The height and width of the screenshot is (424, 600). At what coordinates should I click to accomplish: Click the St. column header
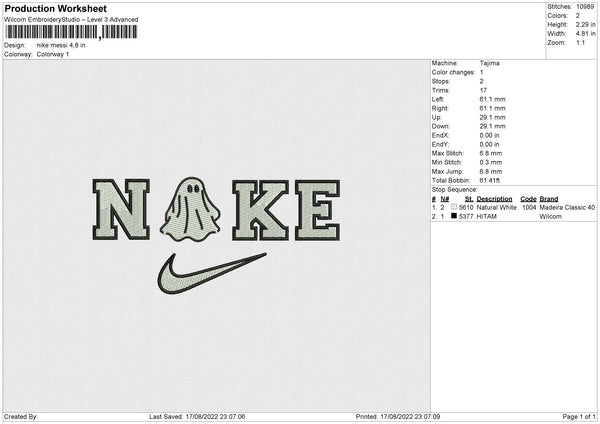pos(469,199)
